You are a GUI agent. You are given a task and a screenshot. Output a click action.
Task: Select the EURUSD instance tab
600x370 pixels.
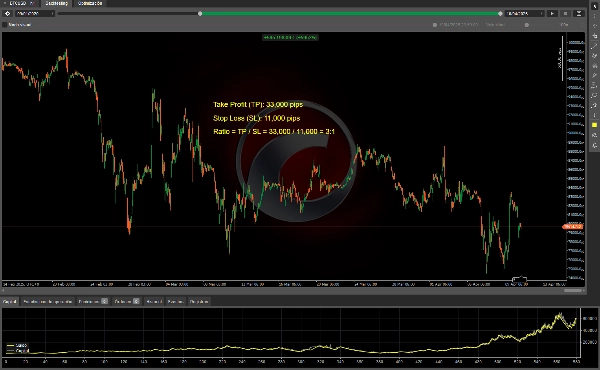tap(20, 3)
